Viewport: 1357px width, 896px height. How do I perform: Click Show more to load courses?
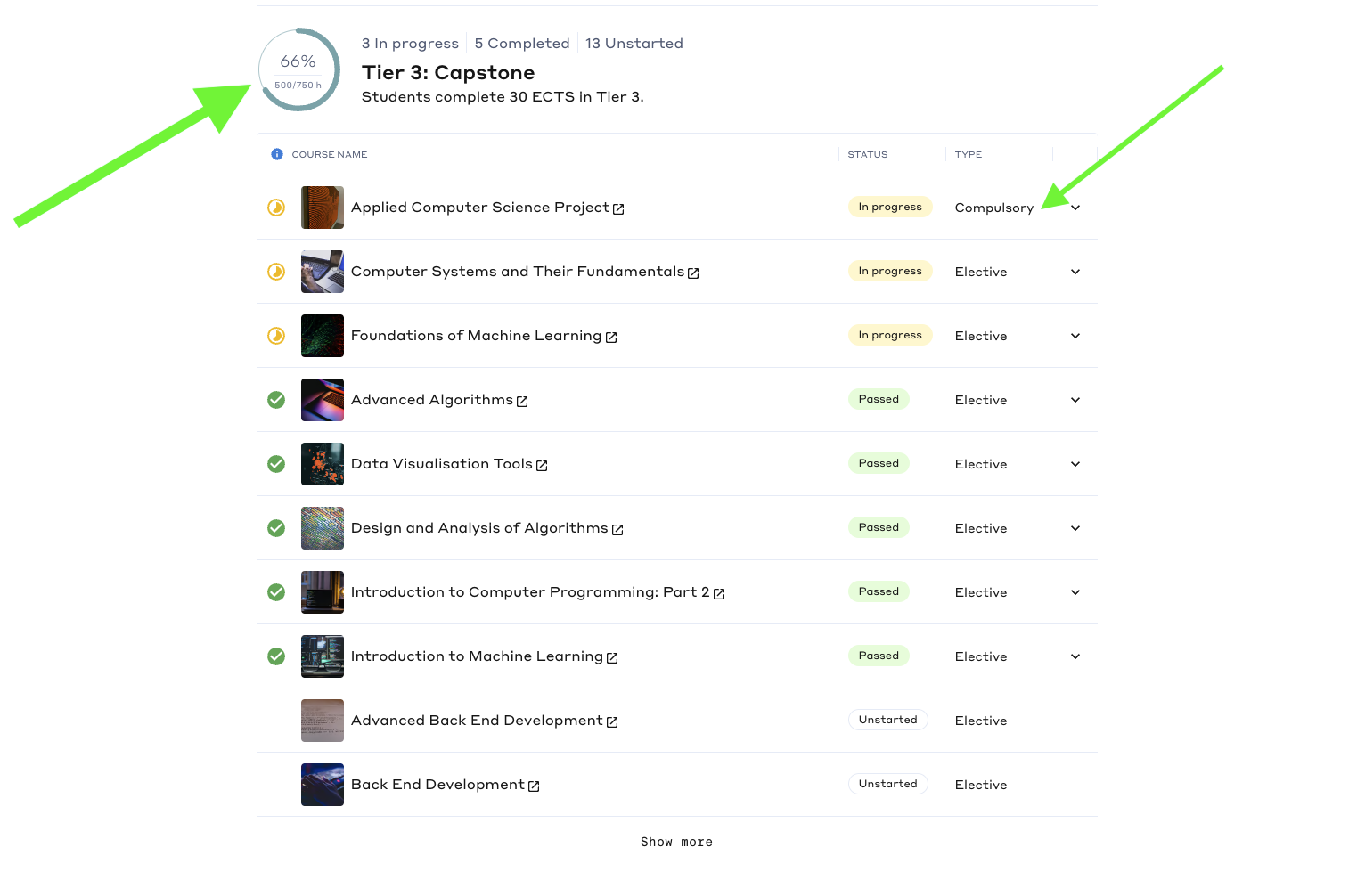(676, 842)
